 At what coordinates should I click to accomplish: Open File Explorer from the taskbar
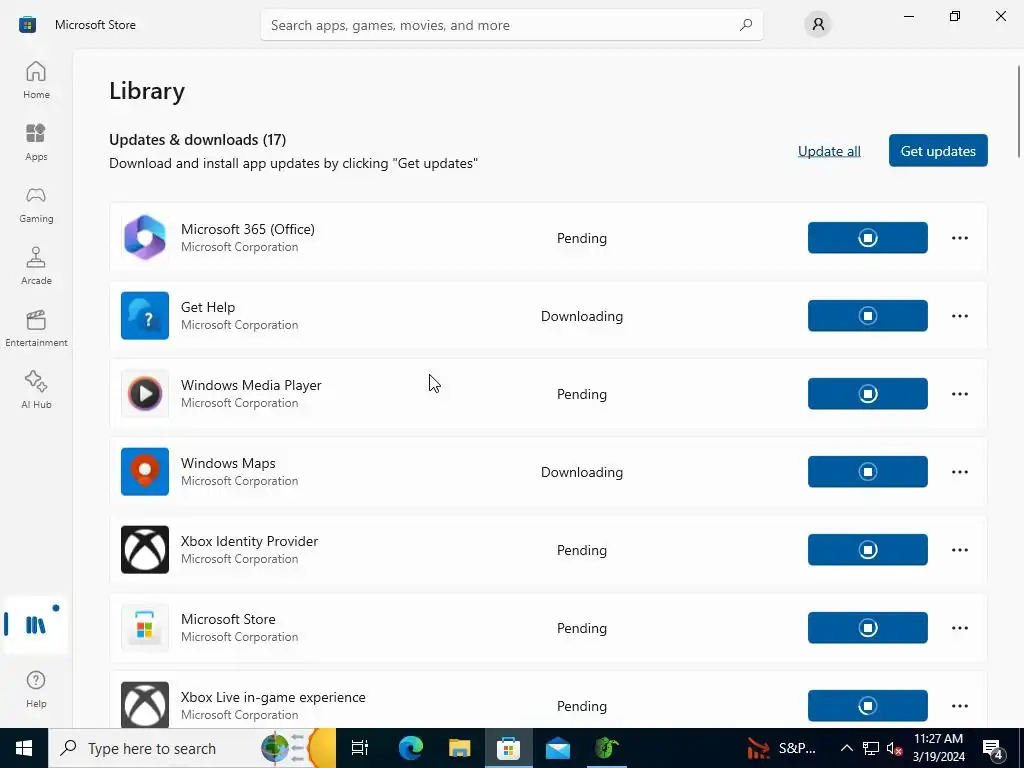(x=459, y=748)
